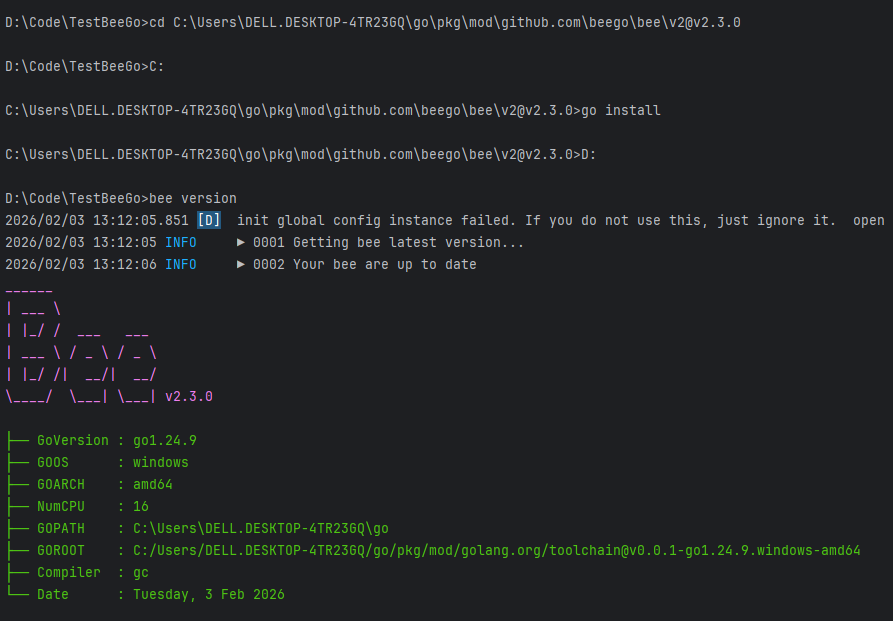Click the second INFO label at 13:12:06
893x621 pixels.
coord(181,264)
